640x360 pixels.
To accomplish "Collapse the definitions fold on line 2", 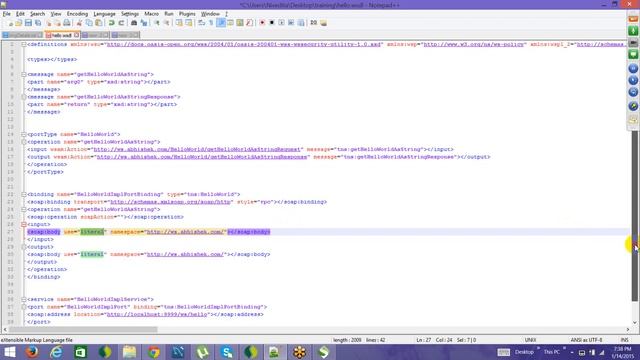I will [x=24, y=44].
